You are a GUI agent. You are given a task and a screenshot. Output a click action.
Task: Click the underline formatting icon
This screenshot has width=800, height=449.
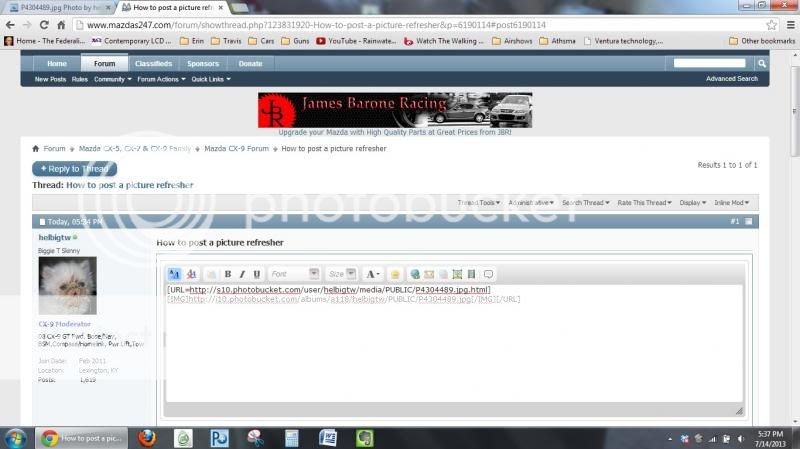coord(257,274)
